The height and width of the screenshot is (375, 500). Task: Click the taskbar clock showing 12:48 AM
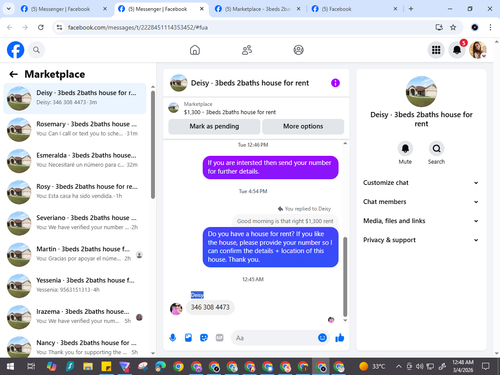(463, 366)
